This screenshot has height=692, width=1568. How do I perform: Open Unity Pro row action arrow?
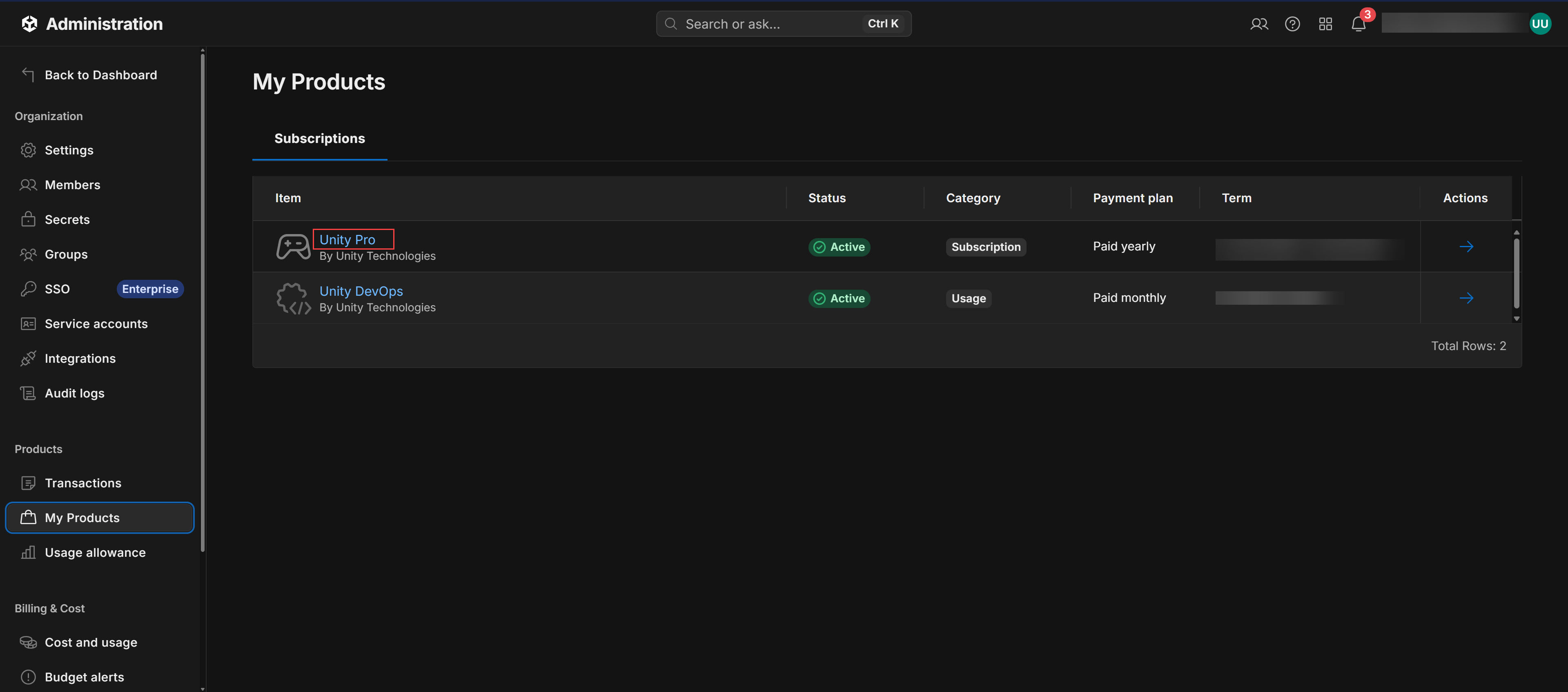point(1466,246)
